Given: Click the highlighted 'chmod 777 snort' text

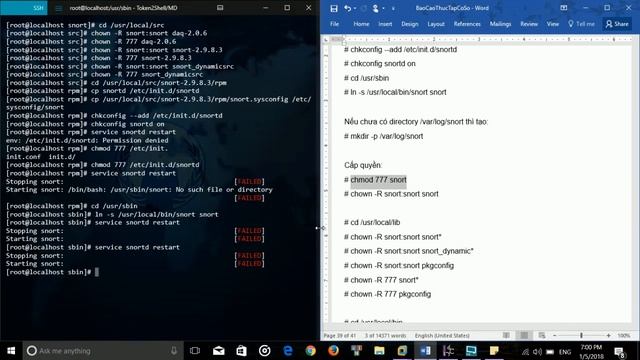Looking at the screenshot, I should pos(378,180).
